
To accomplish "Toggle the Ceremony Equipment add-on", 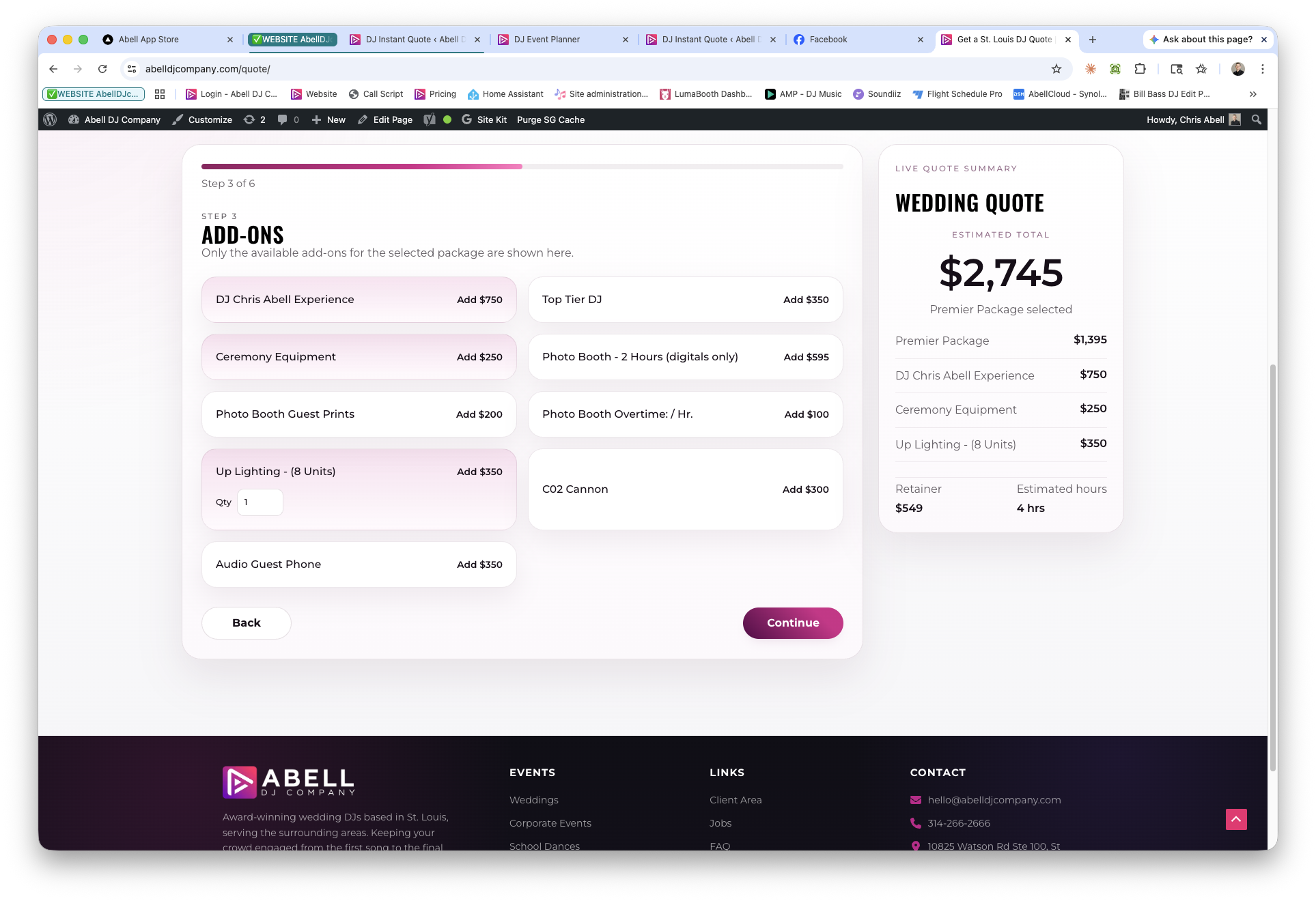I will click(x=359, y=357).
